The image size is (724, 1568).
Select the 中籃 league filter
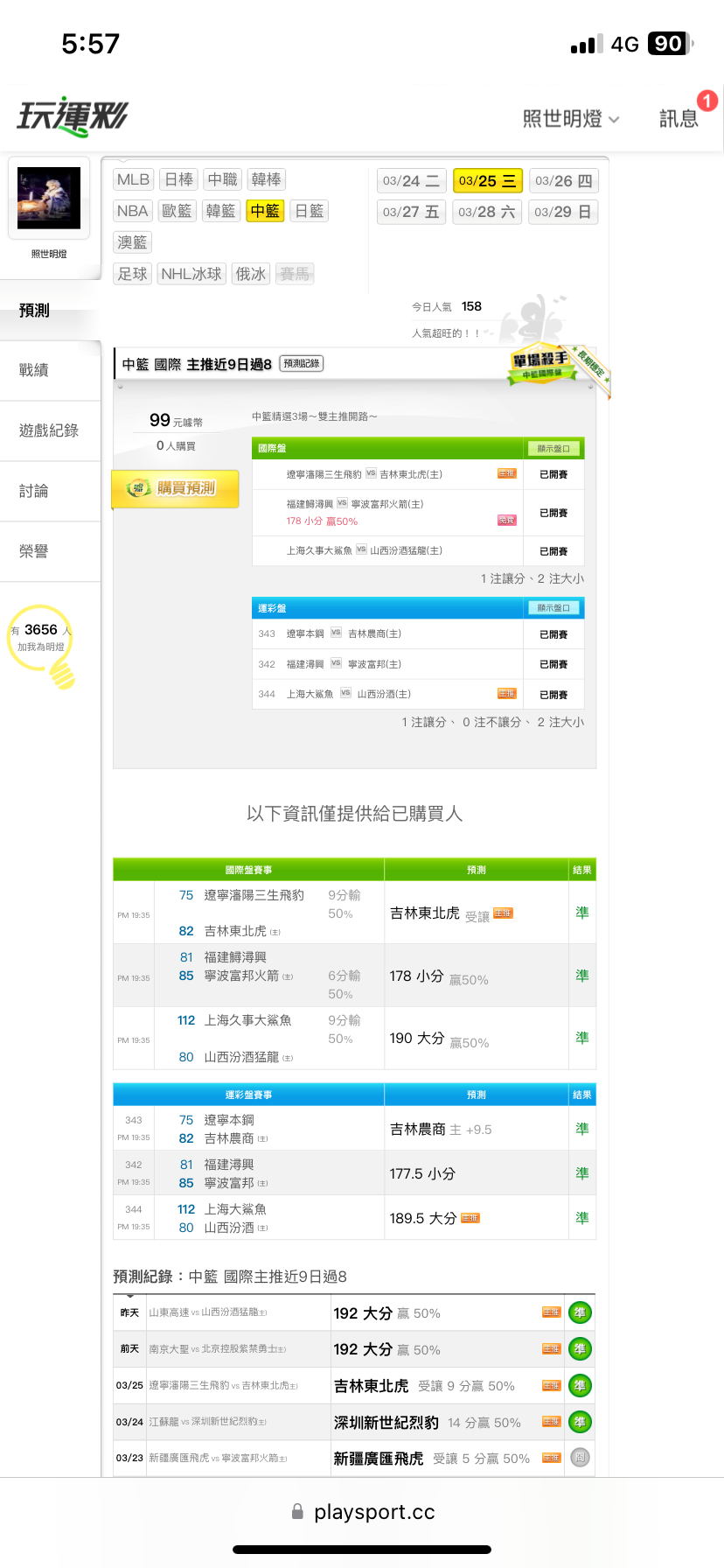(265, 211)
